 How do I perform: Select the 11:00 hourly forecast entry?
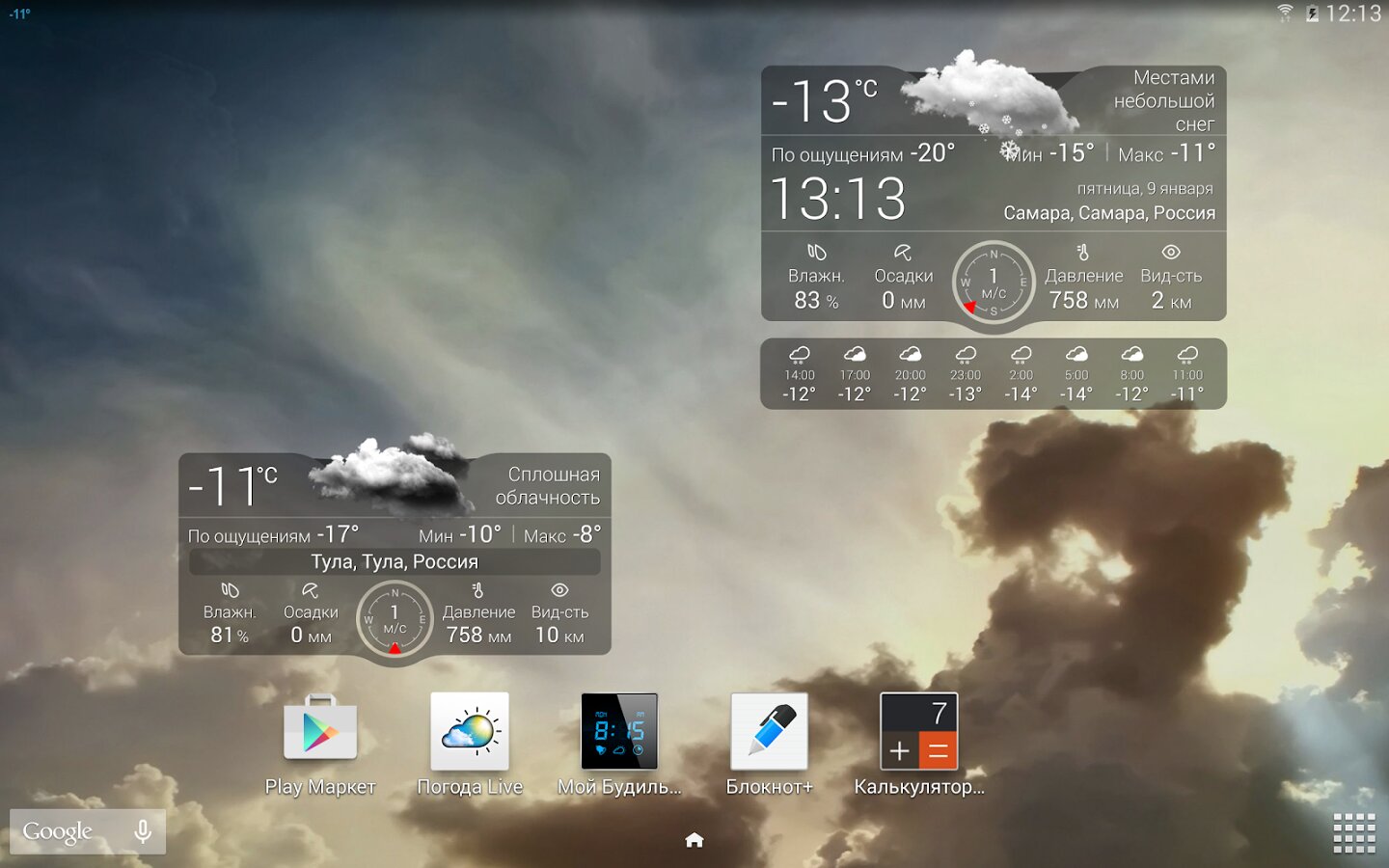click(1187, 374)
